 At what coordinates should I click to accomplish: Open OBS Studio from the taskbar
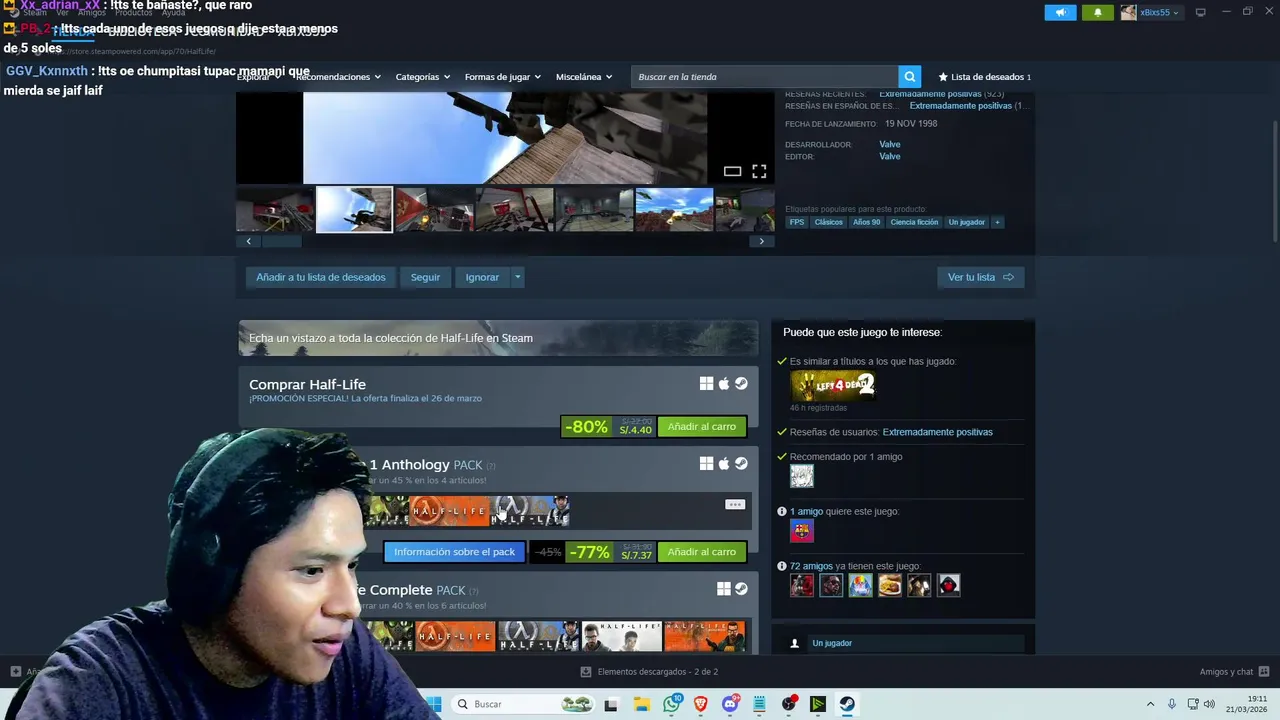789,704
